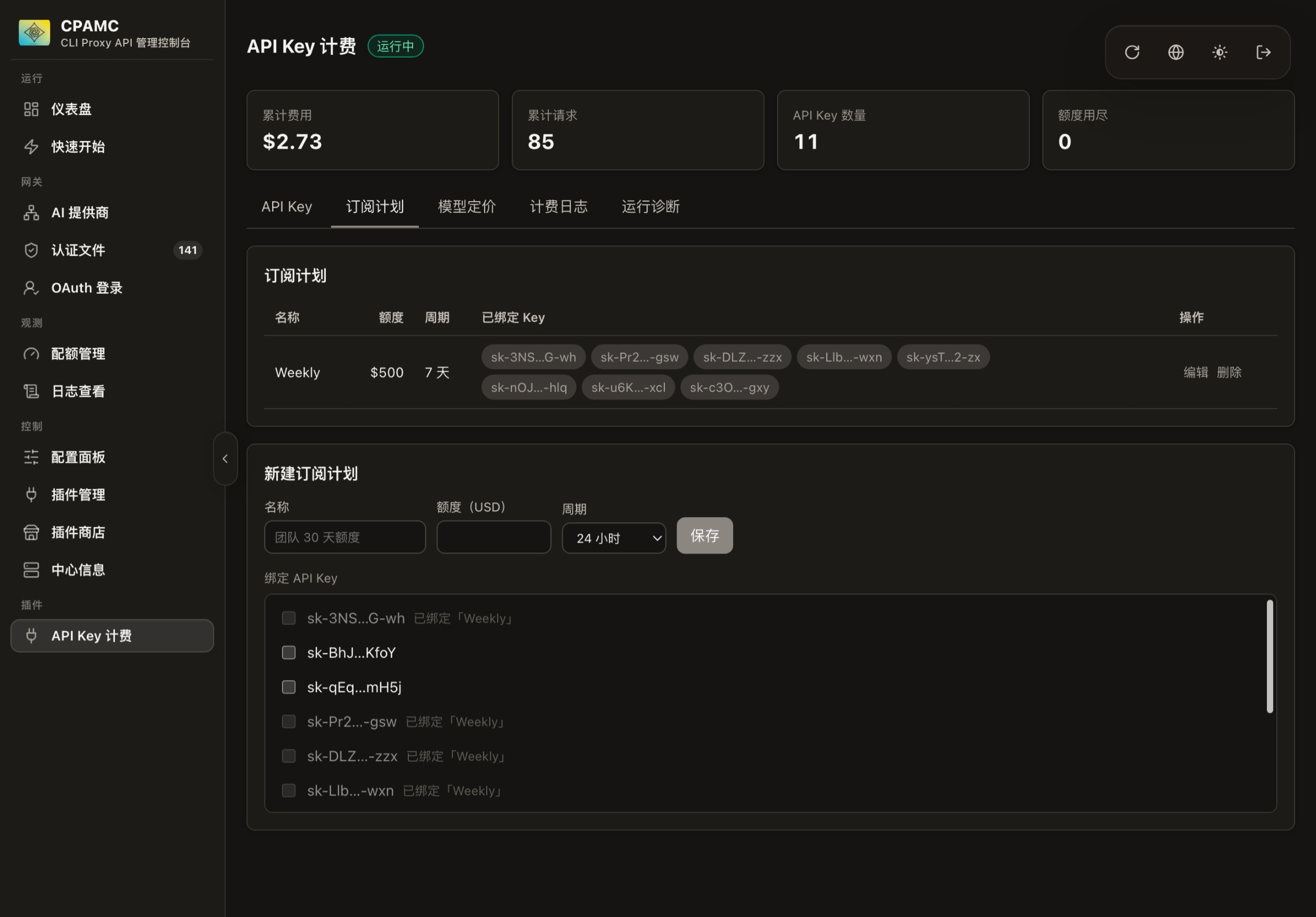Click the 仪表盘 dashboard grid icon
Viewport: 1316px width, 917px height.
(x=31, y=109)
